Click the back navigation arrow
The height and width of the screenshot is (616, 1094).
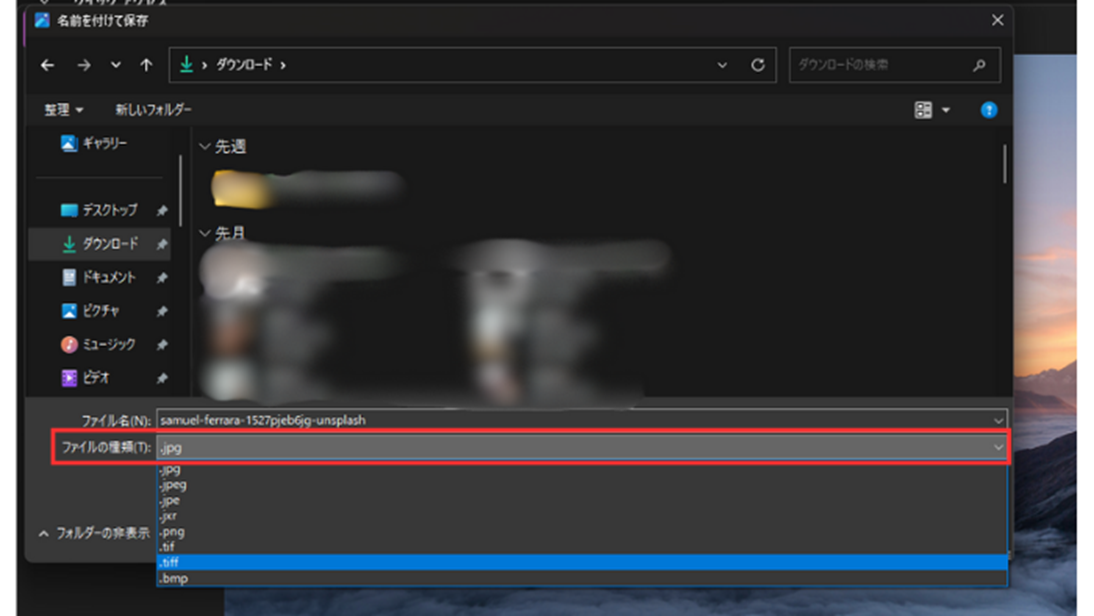(47, 65)
